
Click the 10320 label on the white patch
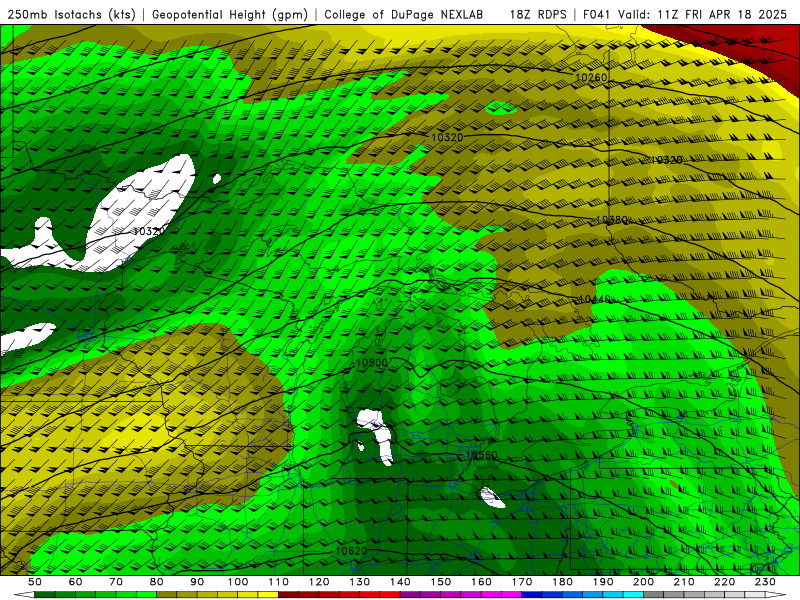[x=148, y=231]
